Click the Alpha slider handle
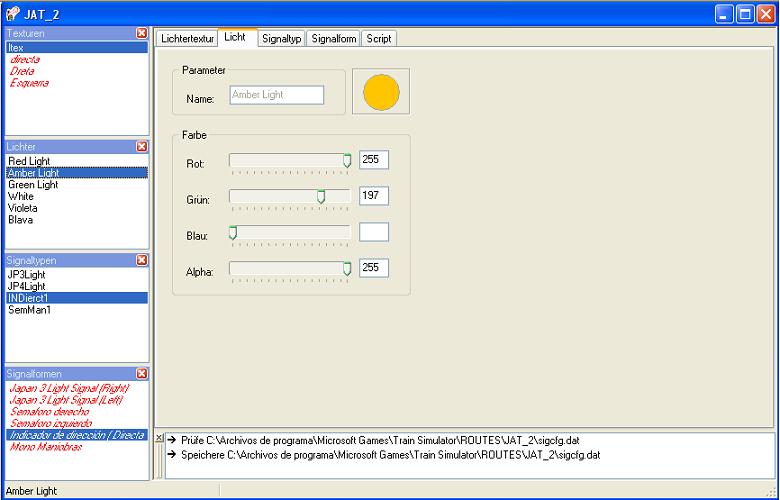The height and width of the screenshot is (500, 780). tap(347, 268)
